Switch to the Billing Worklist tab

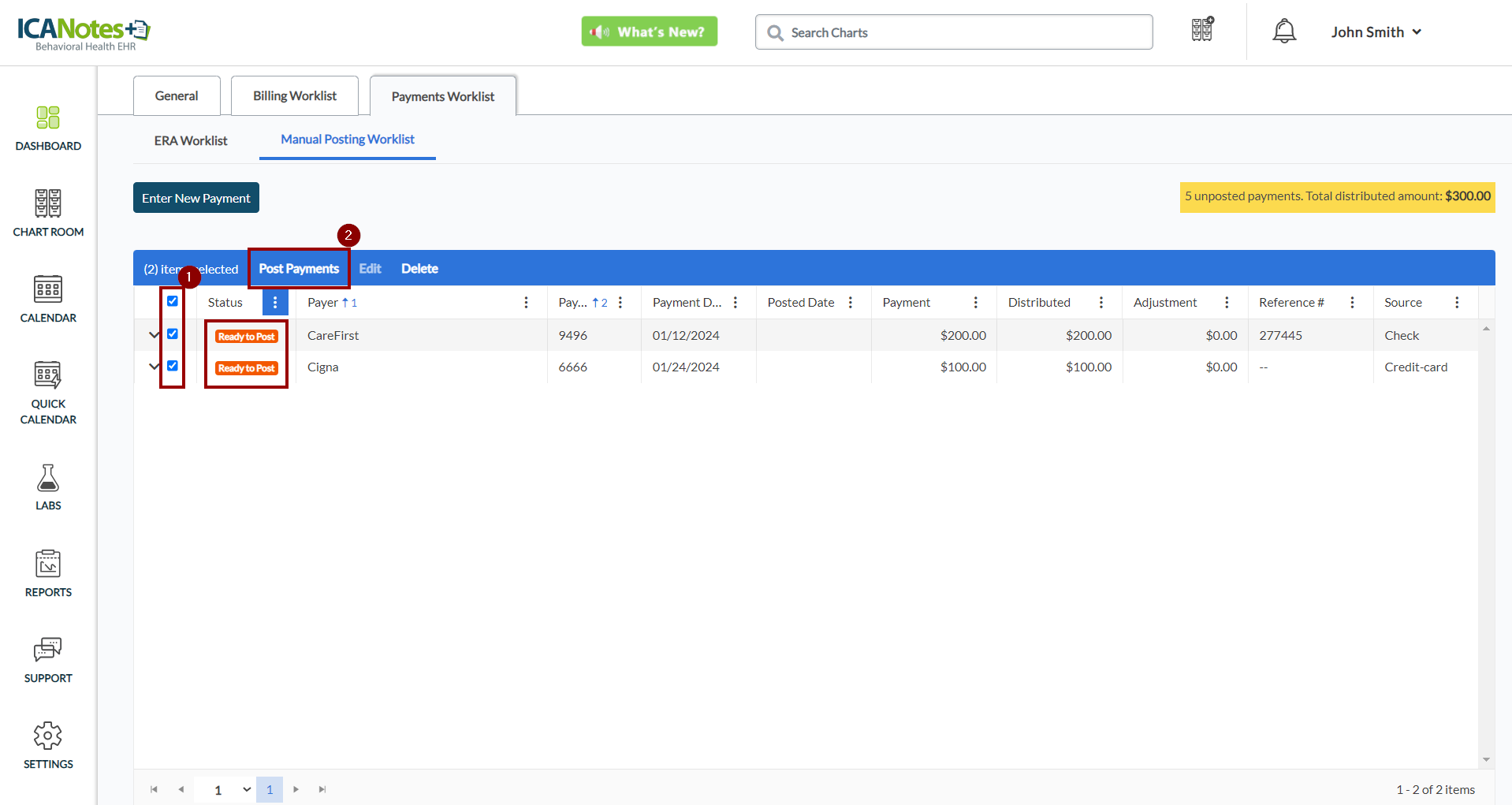(x=294, y=96)
